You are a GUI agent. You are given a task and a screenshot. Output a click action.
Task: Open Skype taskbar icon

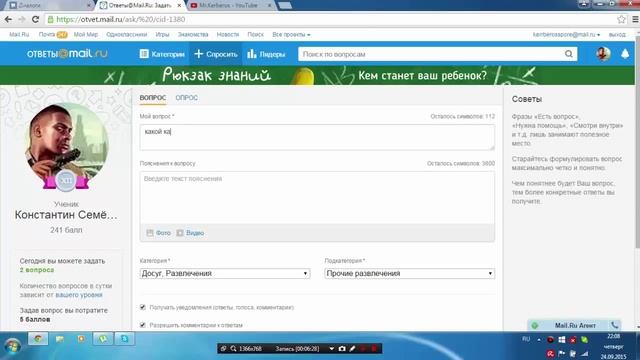click(x=124, y=339)
